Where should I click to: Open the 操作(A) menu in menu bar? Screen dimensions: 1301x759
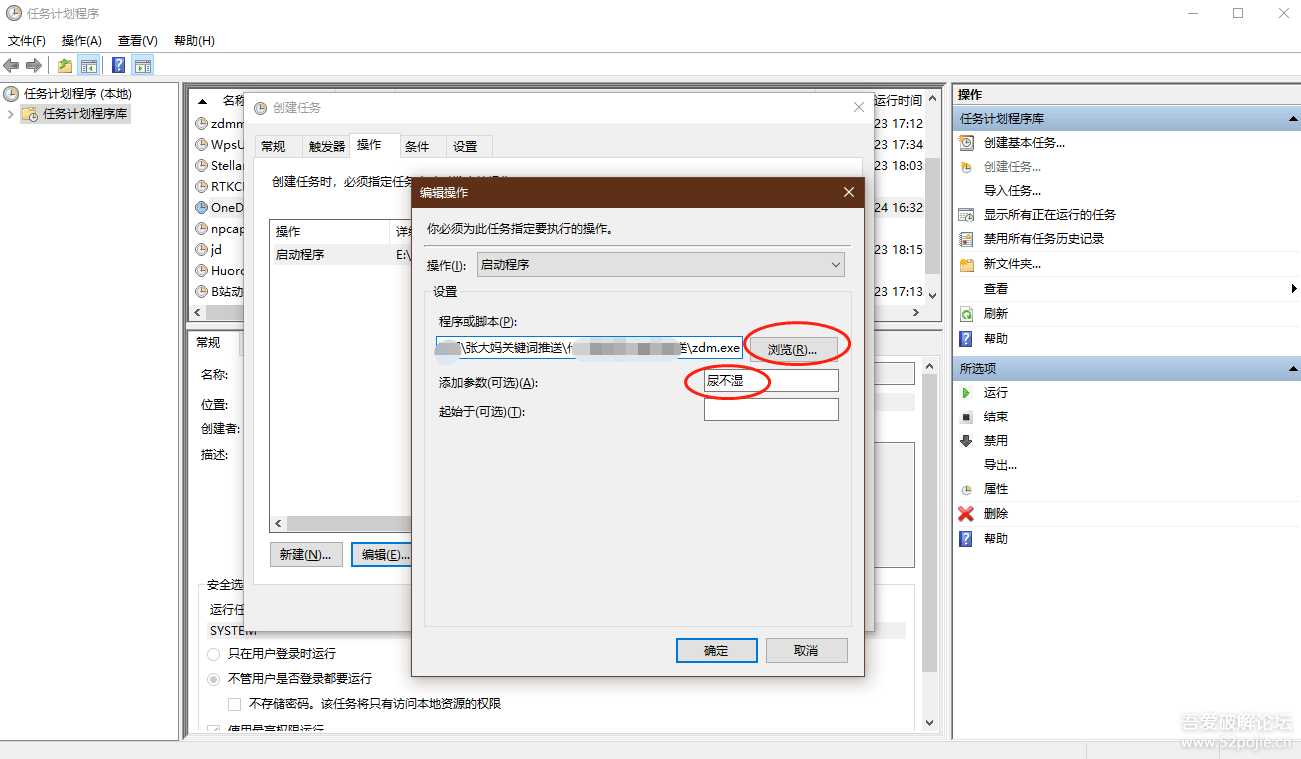[x=79, y=40]
